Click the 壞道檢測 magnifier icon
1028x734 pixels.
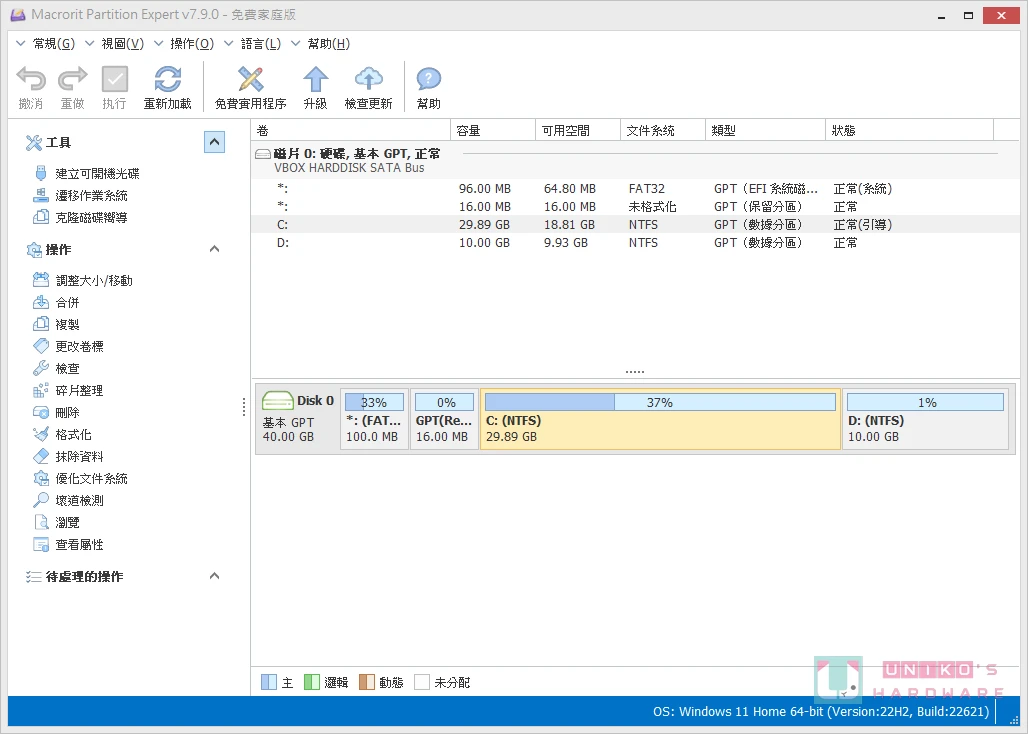[41, 500]
